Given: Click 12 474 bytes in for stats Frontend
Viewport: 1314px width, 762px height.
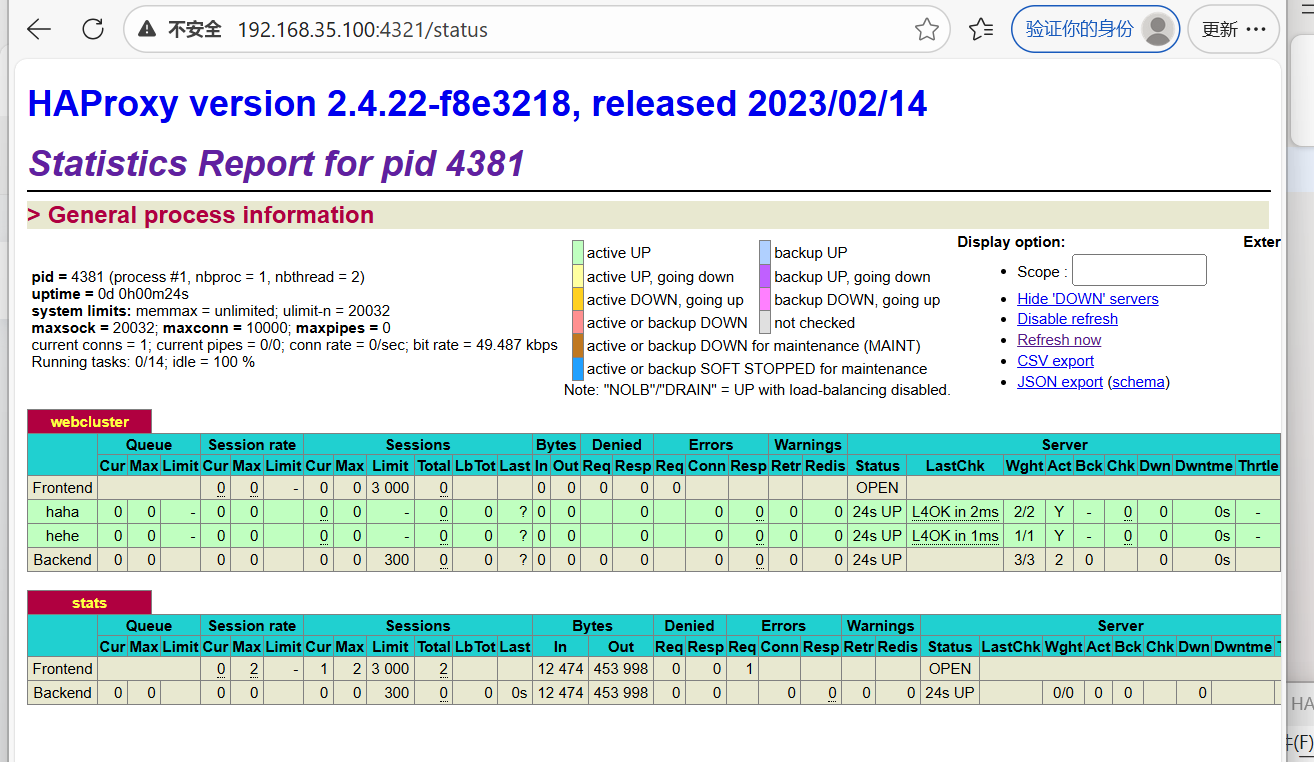Looking at the screenshot, I should (560, 669).
